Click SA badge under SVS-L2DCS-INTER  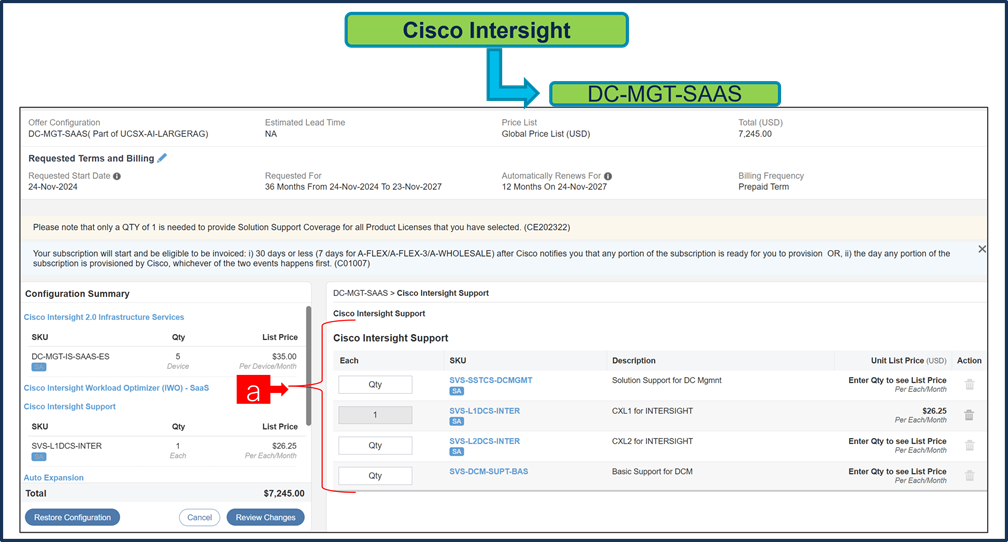coord(456,451)
